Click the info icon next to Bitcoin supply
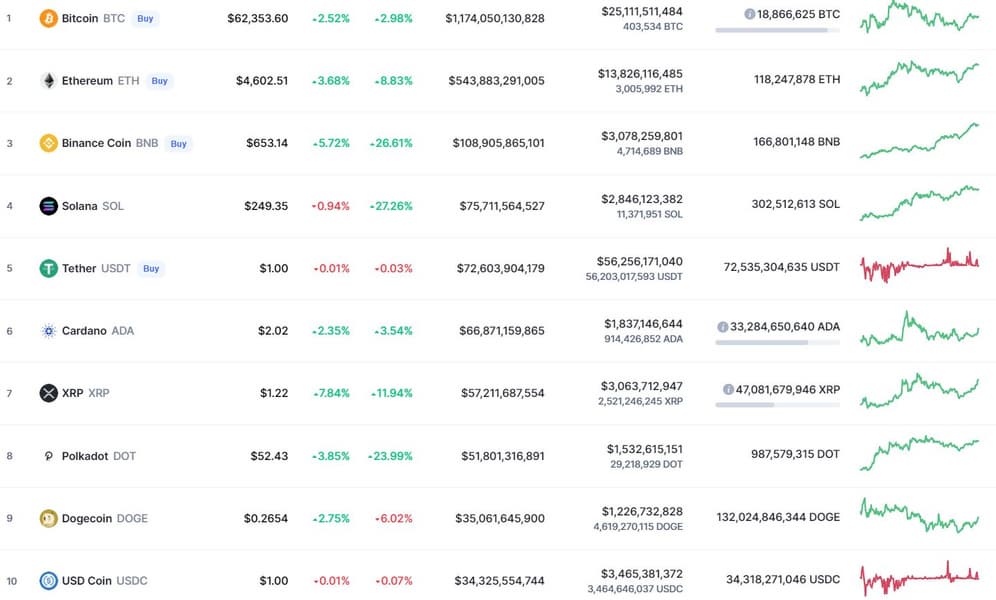The height and width of the screenshot is (600, 996). (749, 14)
